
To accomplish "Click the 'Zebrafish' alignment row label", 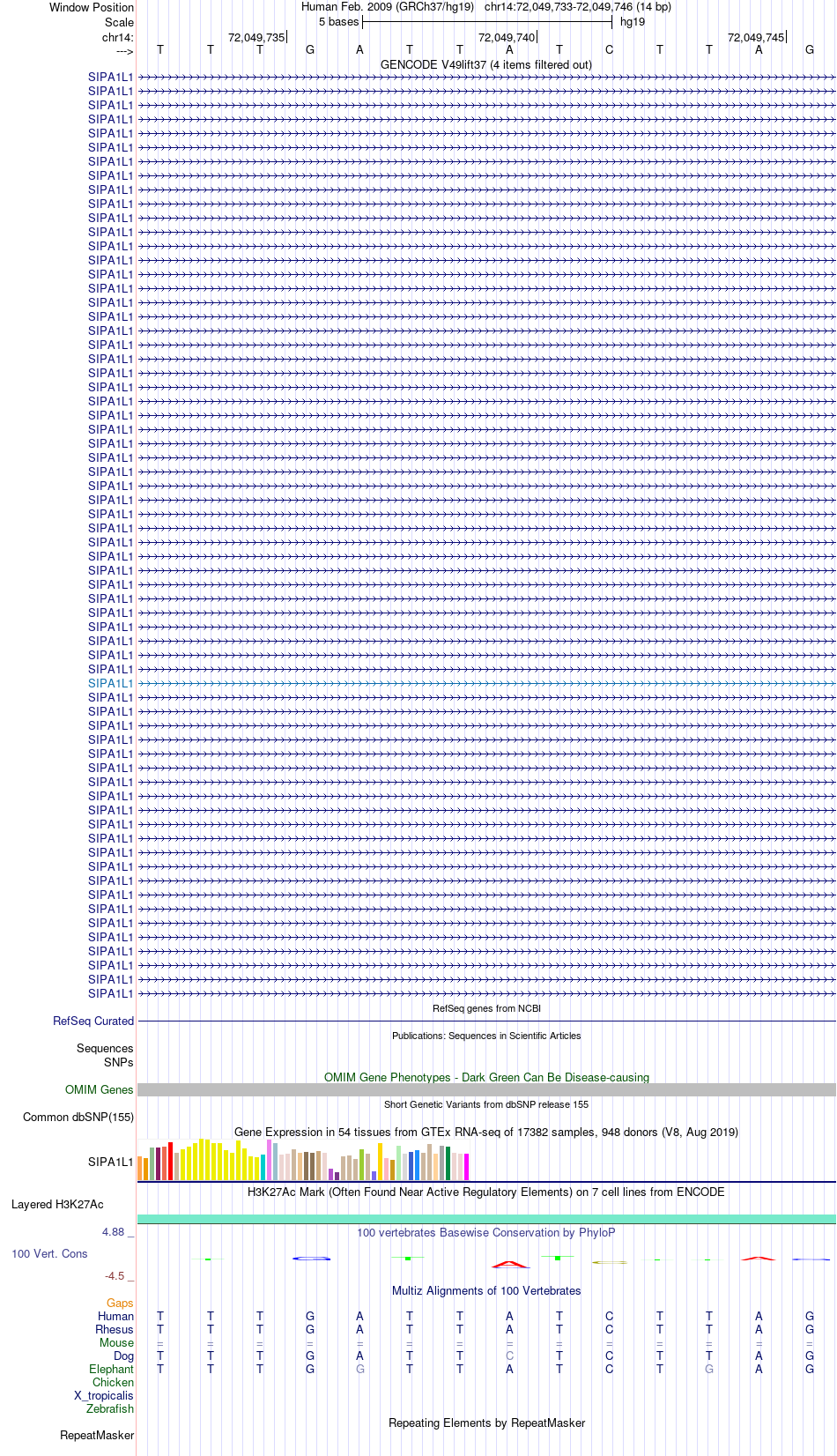I will (x=110, y=1409).
